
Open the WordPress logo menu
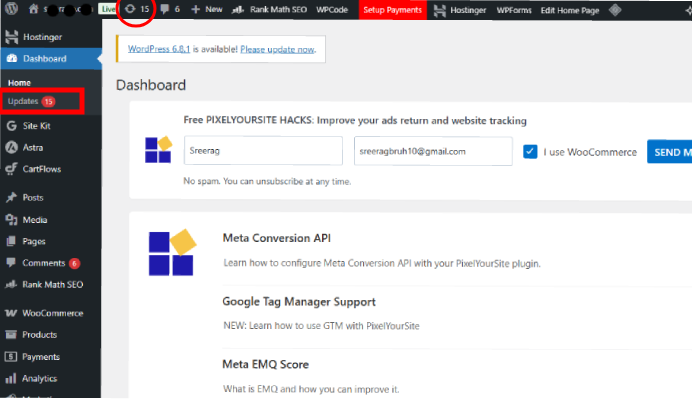point(11,9)
